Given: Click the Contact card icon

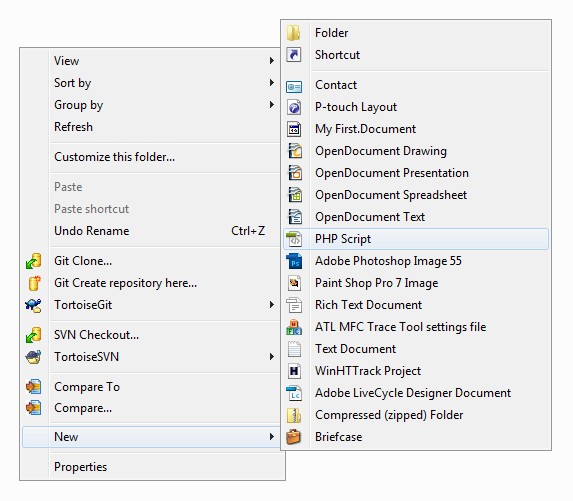Looking at the screenshot, I should (x=294, y=87).
